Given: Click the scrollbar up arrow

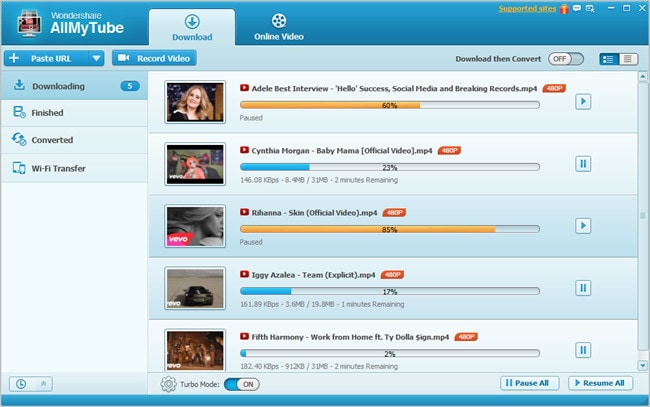Looking at the screenshot, I should coord(643,76).
